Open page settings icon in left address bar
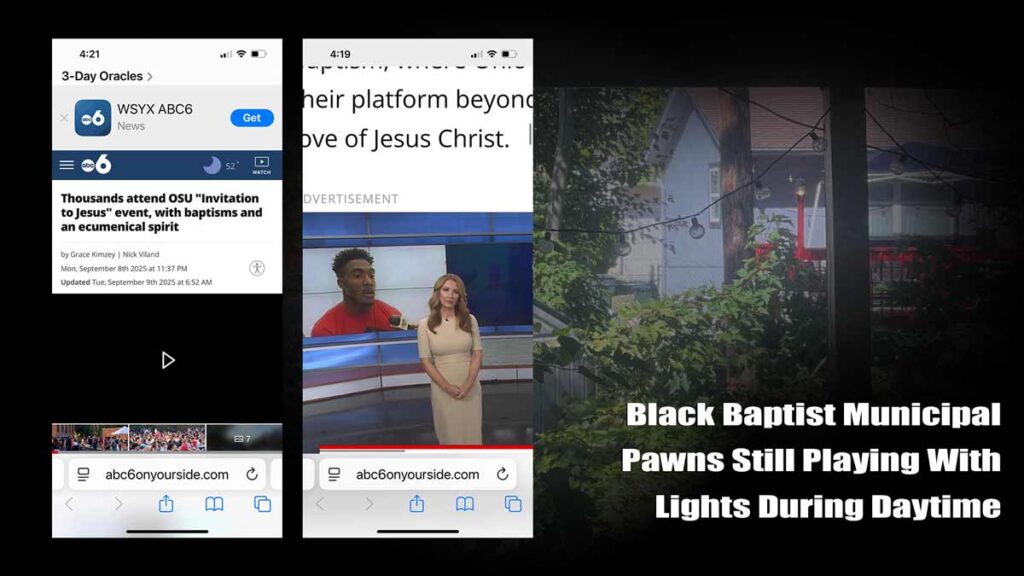The width and height of the screenshot is (1024, 576). coord(84,474)
